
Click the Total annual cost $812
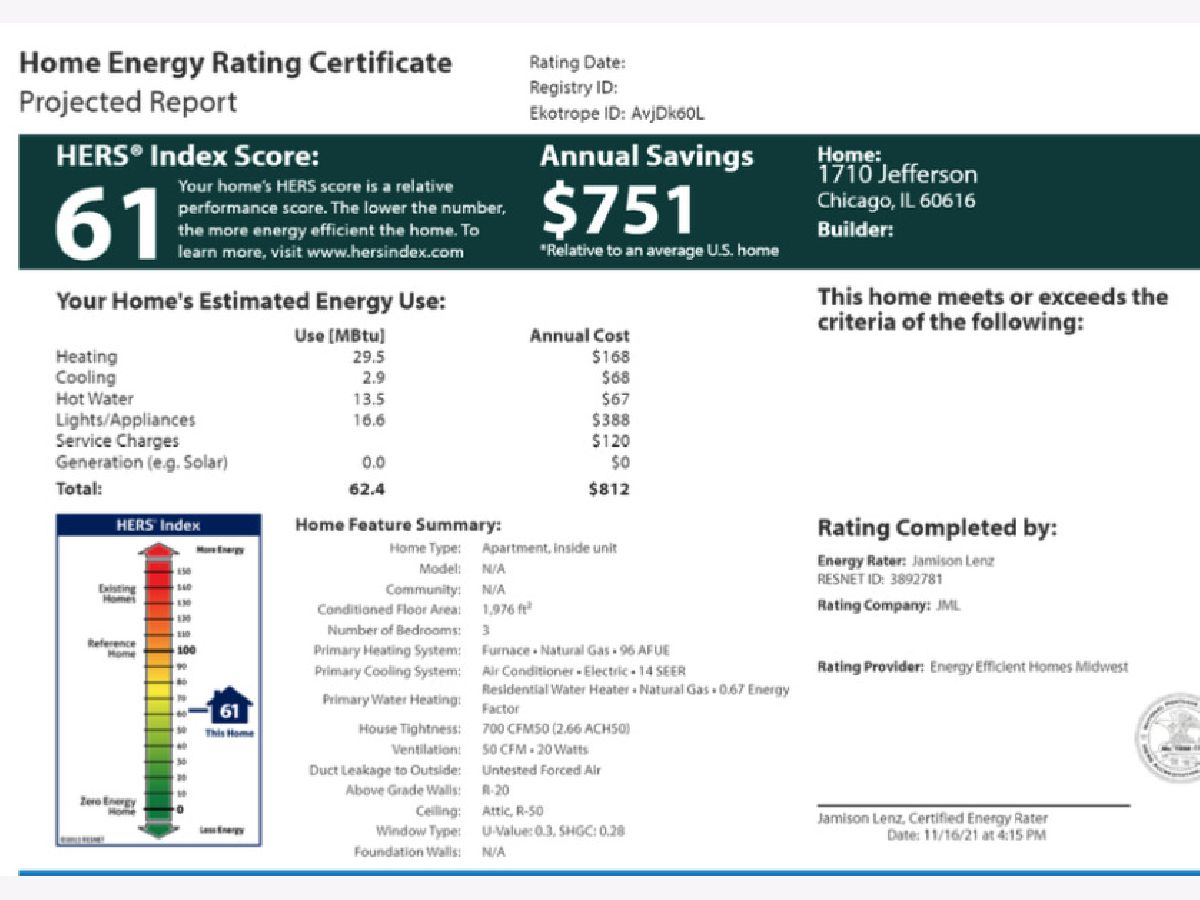pos(608,489)
